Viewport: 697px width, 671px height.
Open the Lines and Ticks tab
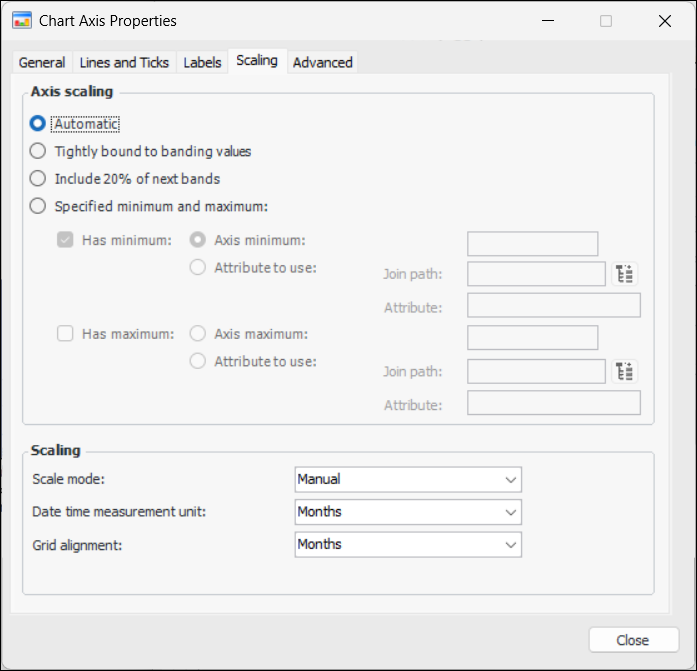pyautogui.click(x=124, y=62)
